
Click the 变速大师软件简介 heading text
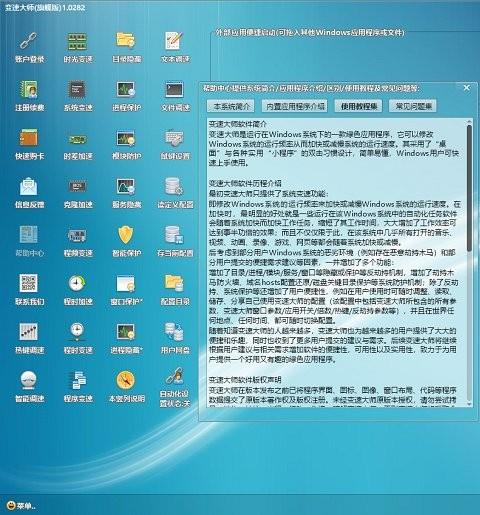pyautogui.click(x=238, y=124)
